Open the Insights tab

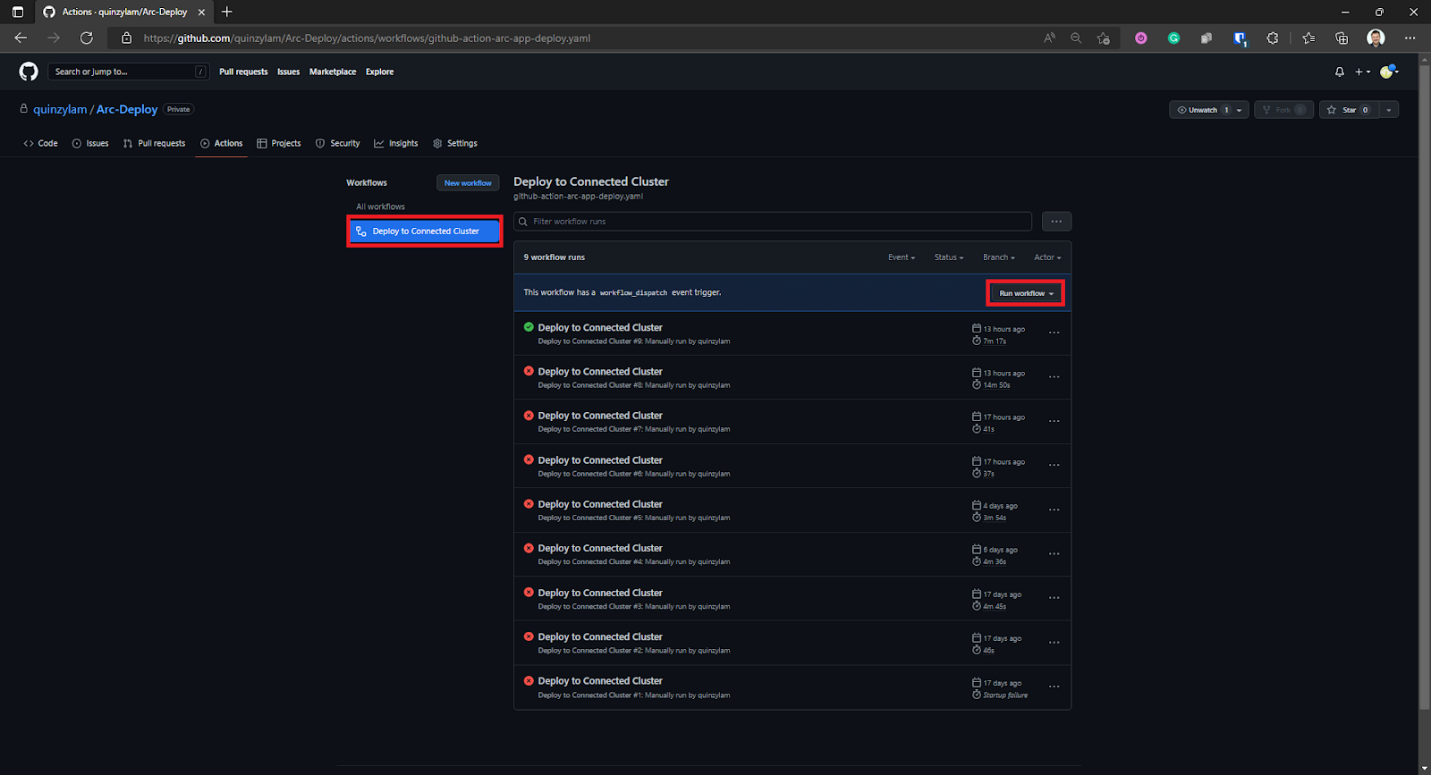[x=396, y=143]
